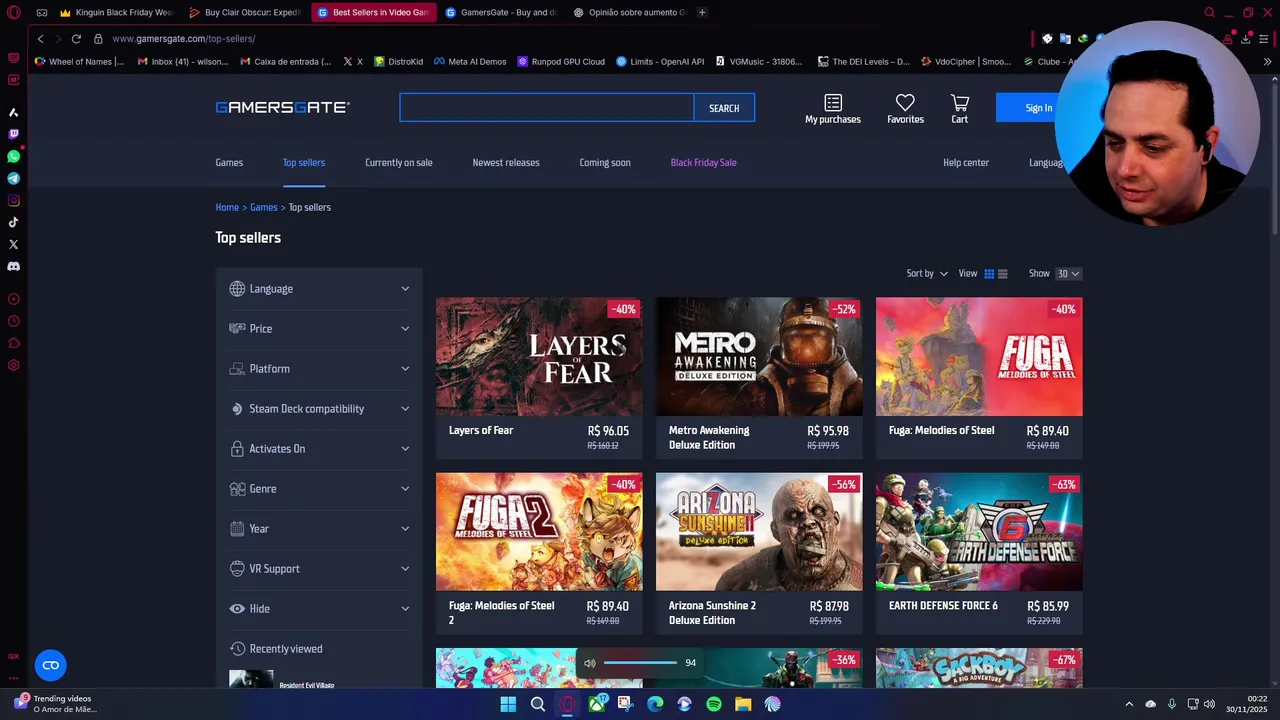
Task: Open the Twitch sidebar panel
Action: (13, 134)
